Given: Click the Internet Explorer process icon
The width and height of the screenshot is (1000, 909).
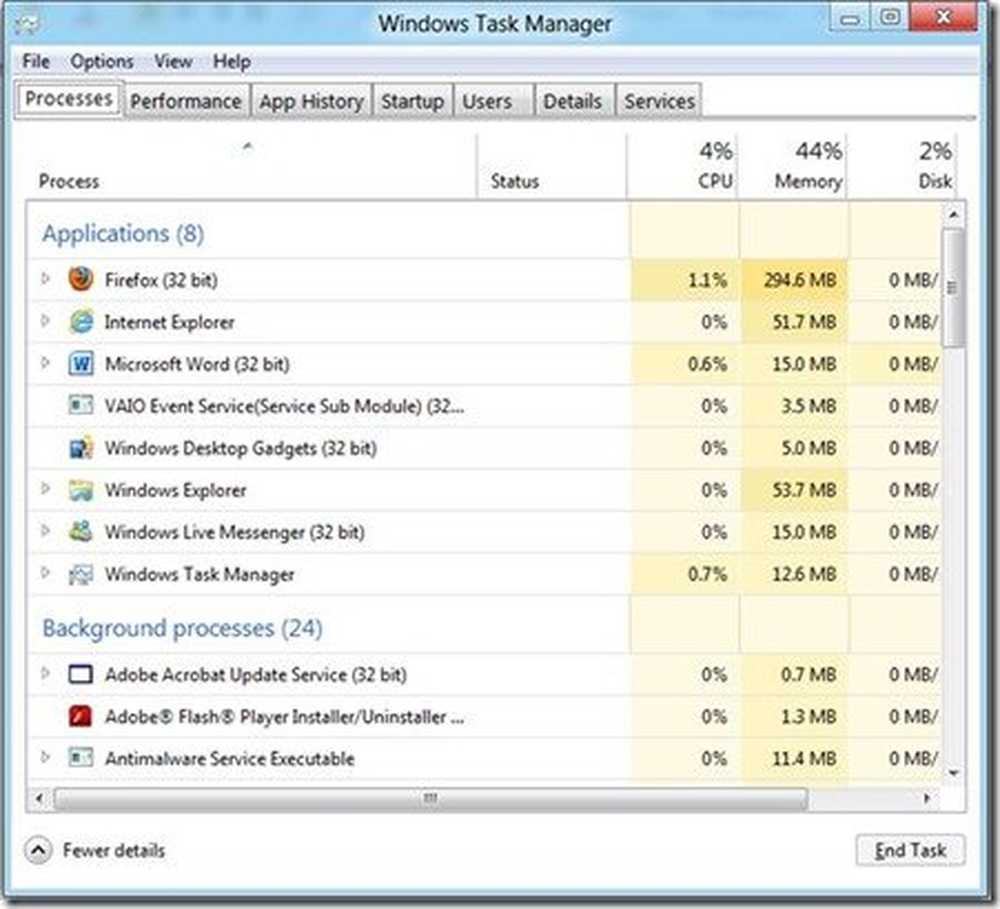Looking at the screenshot, I should click(81, 322).
